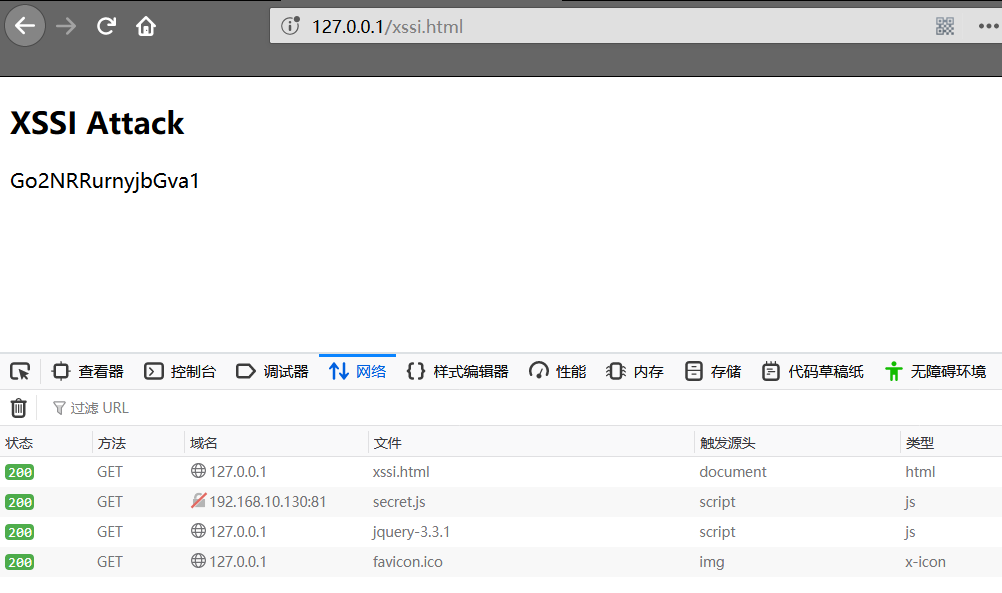Click the browser back arrow button
Image resolution: width=1002 pixels, height=593 pixels.
[25, 26]
